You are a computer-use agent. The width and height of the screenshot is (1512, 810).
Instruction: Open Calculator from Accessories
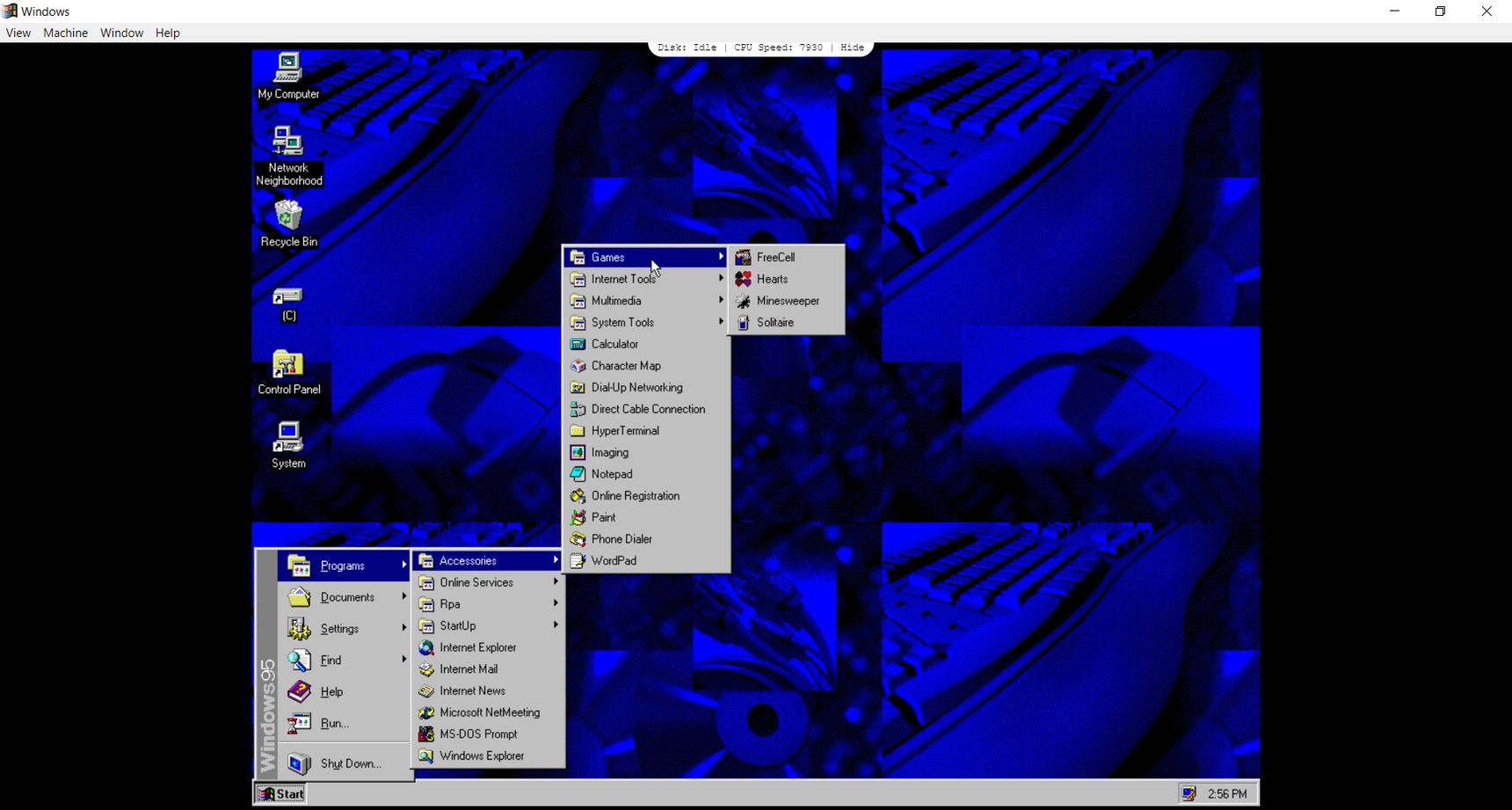[x=646, y=344]
